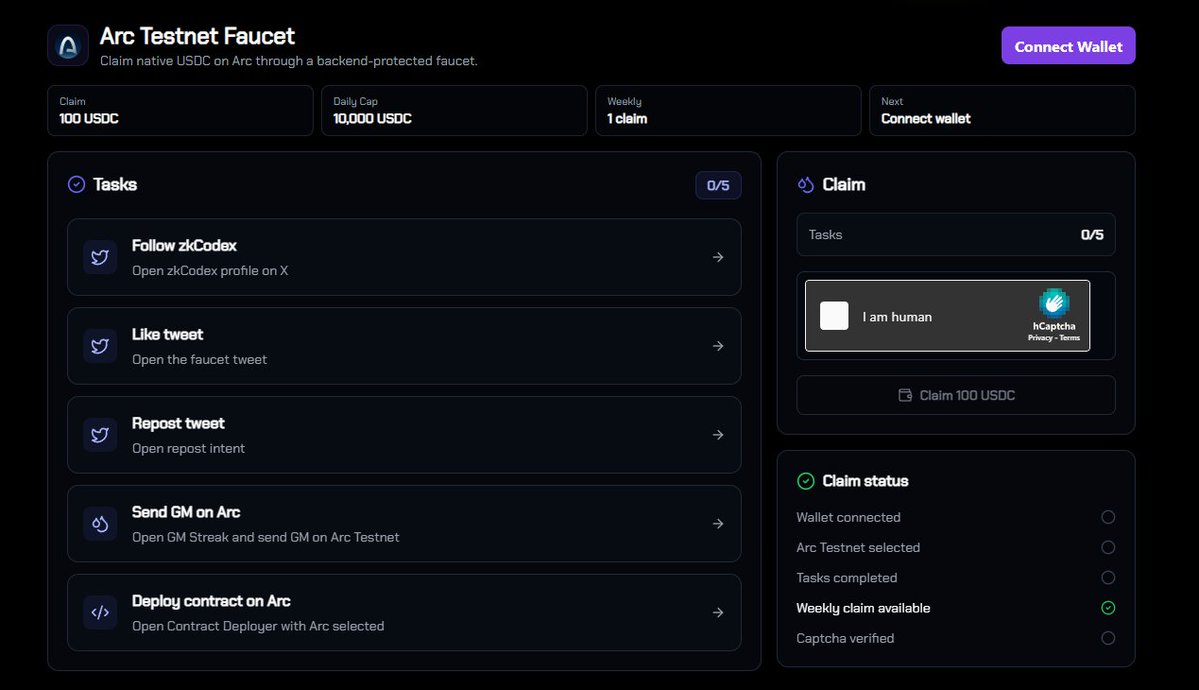This screenshot has height=690, width=1199.
Task: Open the hCaptcha Terms link
Action: pyautogui.click(x=1070, y=337)
